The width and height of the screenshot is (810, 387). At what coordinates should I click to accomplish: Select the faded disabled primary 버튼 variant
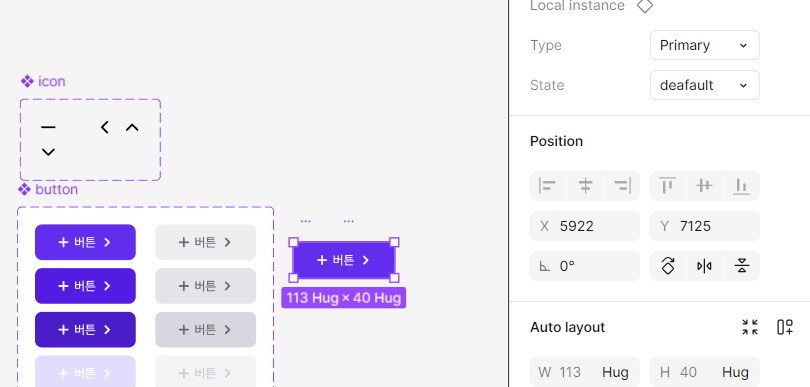[85, 372]
